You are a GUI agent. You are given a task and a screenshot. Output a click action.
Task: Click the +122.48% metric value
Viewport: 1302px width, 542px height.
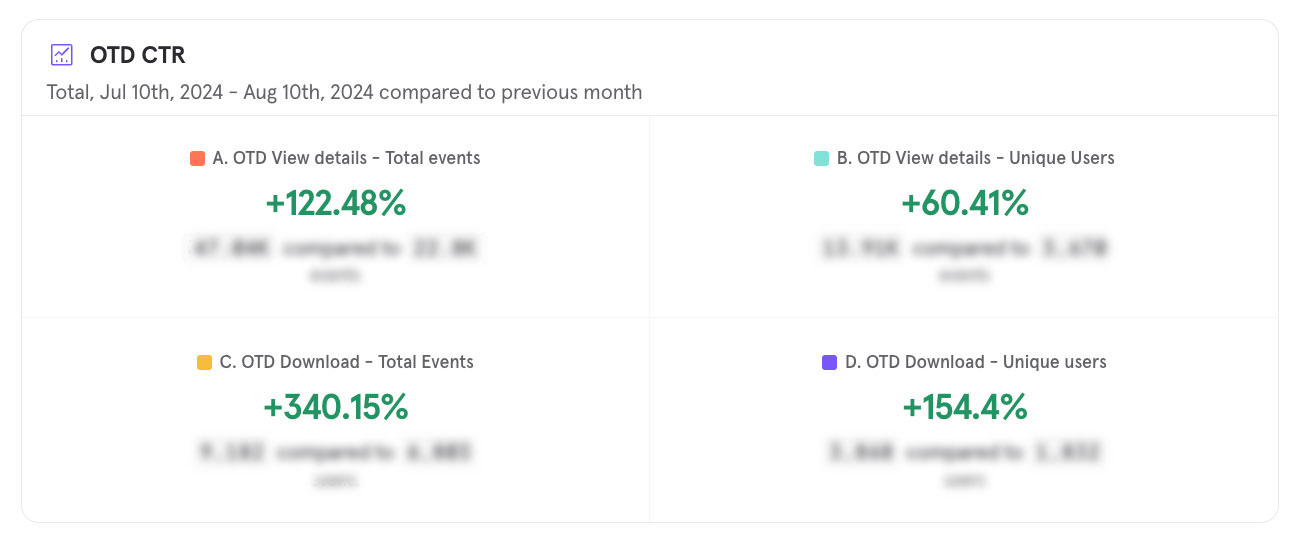click(335, 203)
